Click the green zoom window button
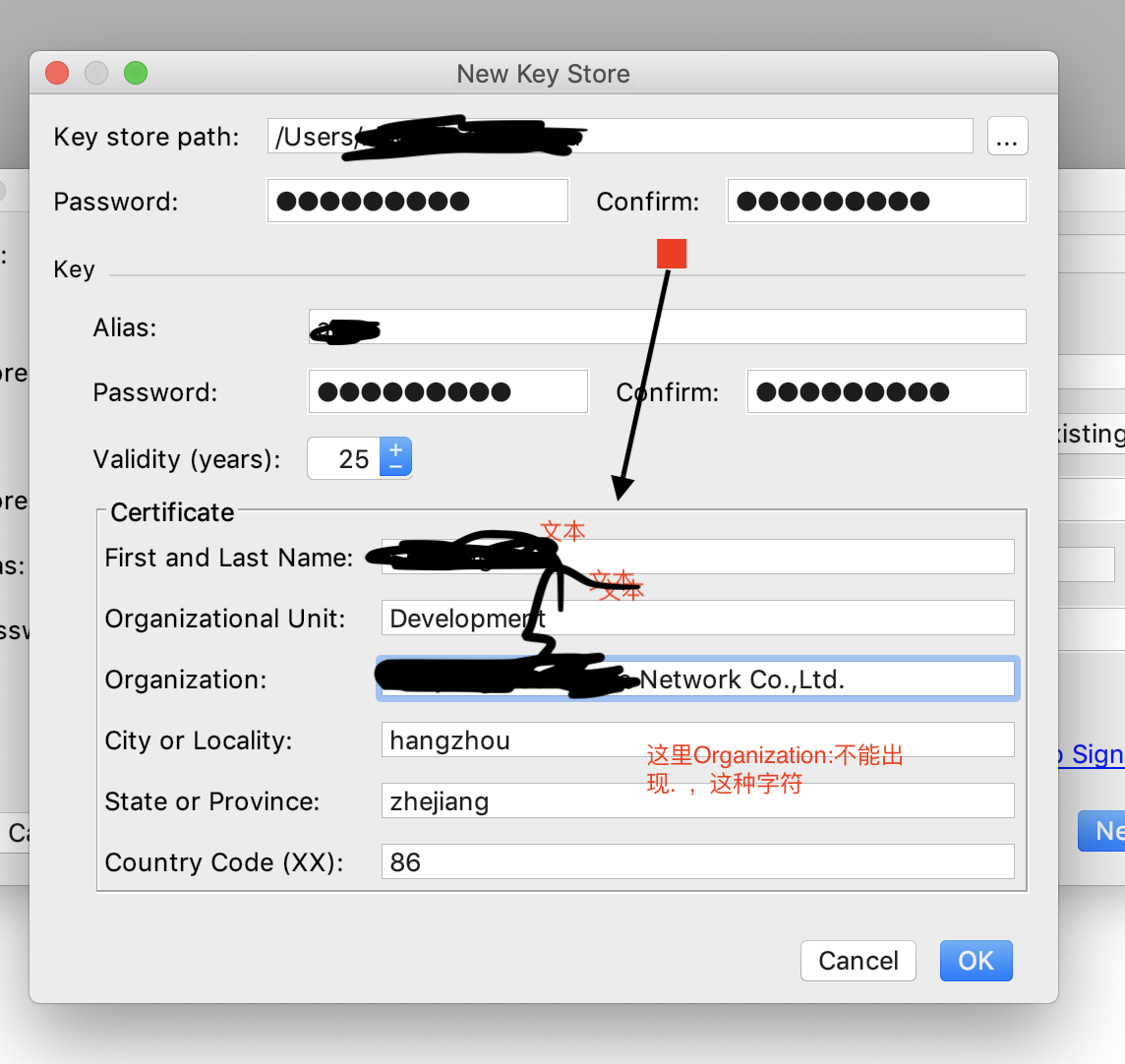This screenshot has width=1125, height=1064. coord(136,73)
